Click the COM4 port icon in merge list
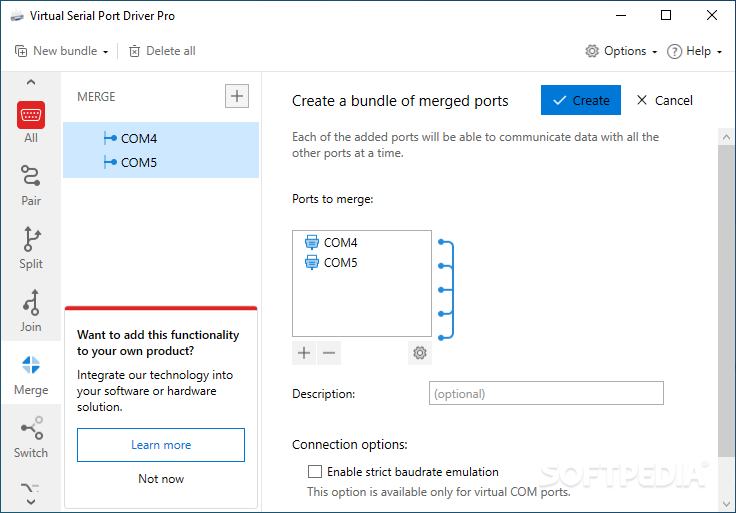Screen dimensions: 736x513 (312, 242)
